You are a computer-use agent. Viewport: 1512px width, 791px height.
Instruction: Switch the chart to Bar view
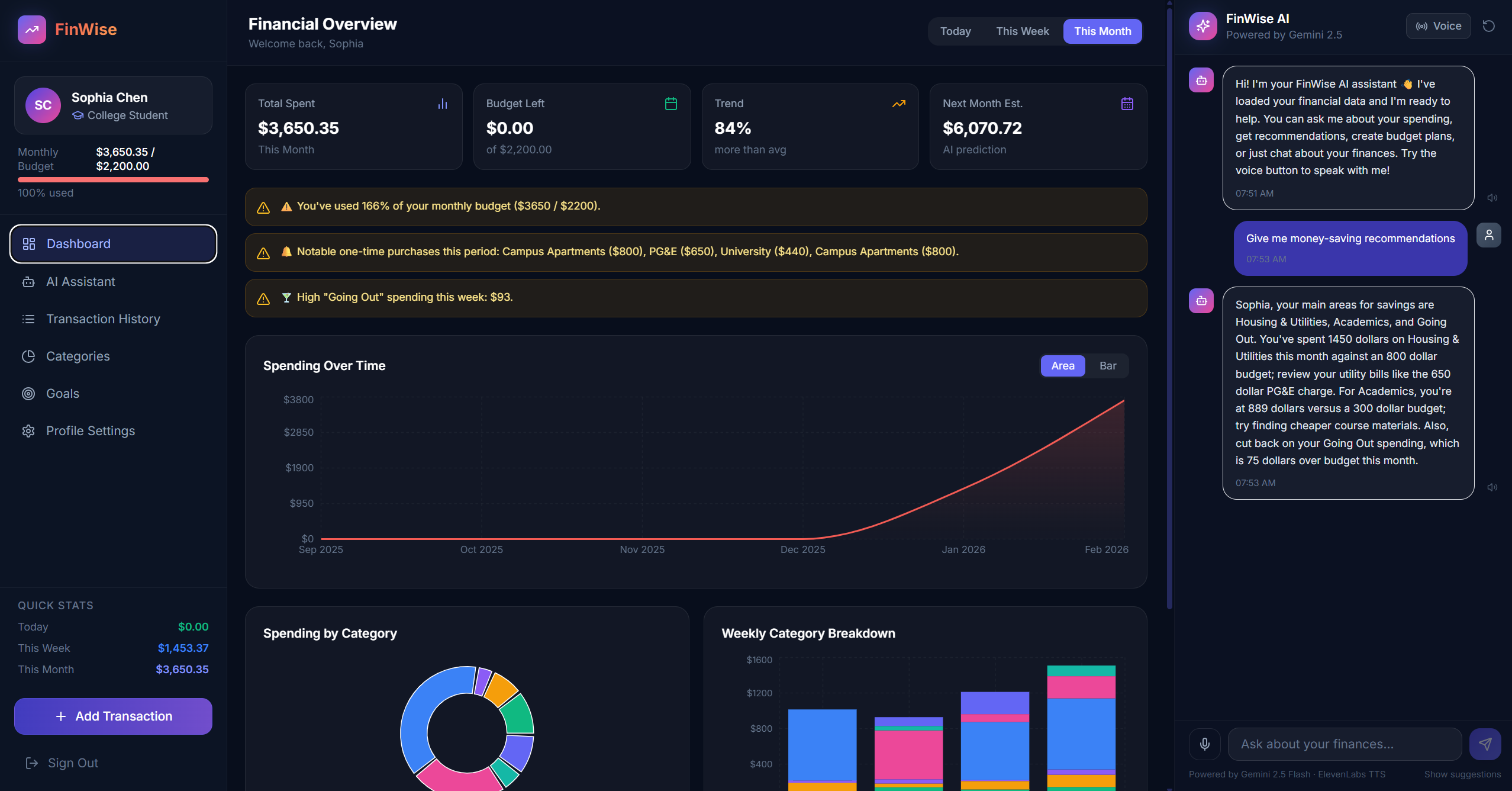1107,366
